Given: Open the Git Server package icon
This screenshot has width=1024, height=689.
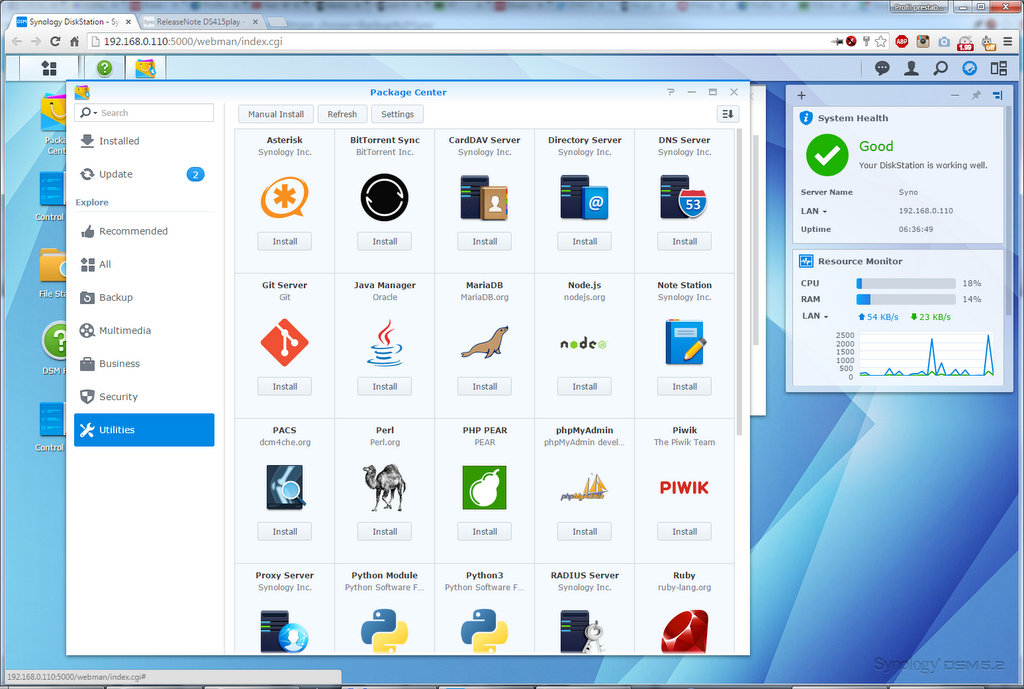Looking at the screenshot, I should click(x=285, y=342).
